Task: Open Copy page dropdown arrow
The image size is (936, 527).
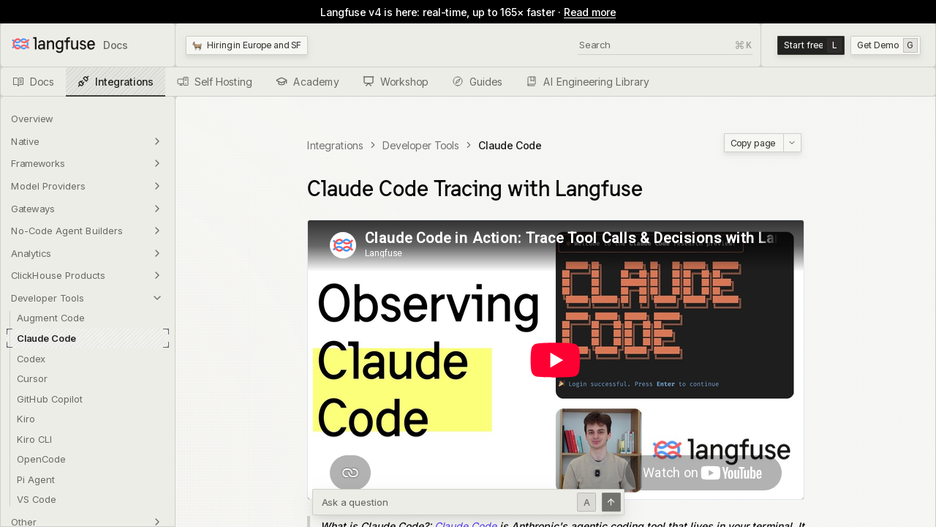Action: (x=792, y=143)
